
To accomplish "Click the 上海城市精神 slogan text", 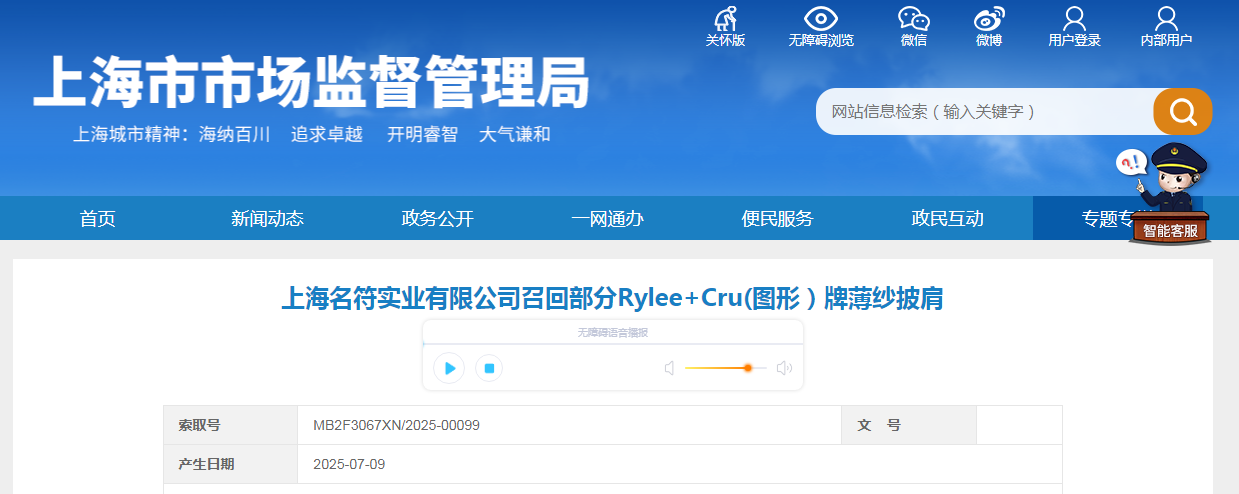I will (312, 134).
